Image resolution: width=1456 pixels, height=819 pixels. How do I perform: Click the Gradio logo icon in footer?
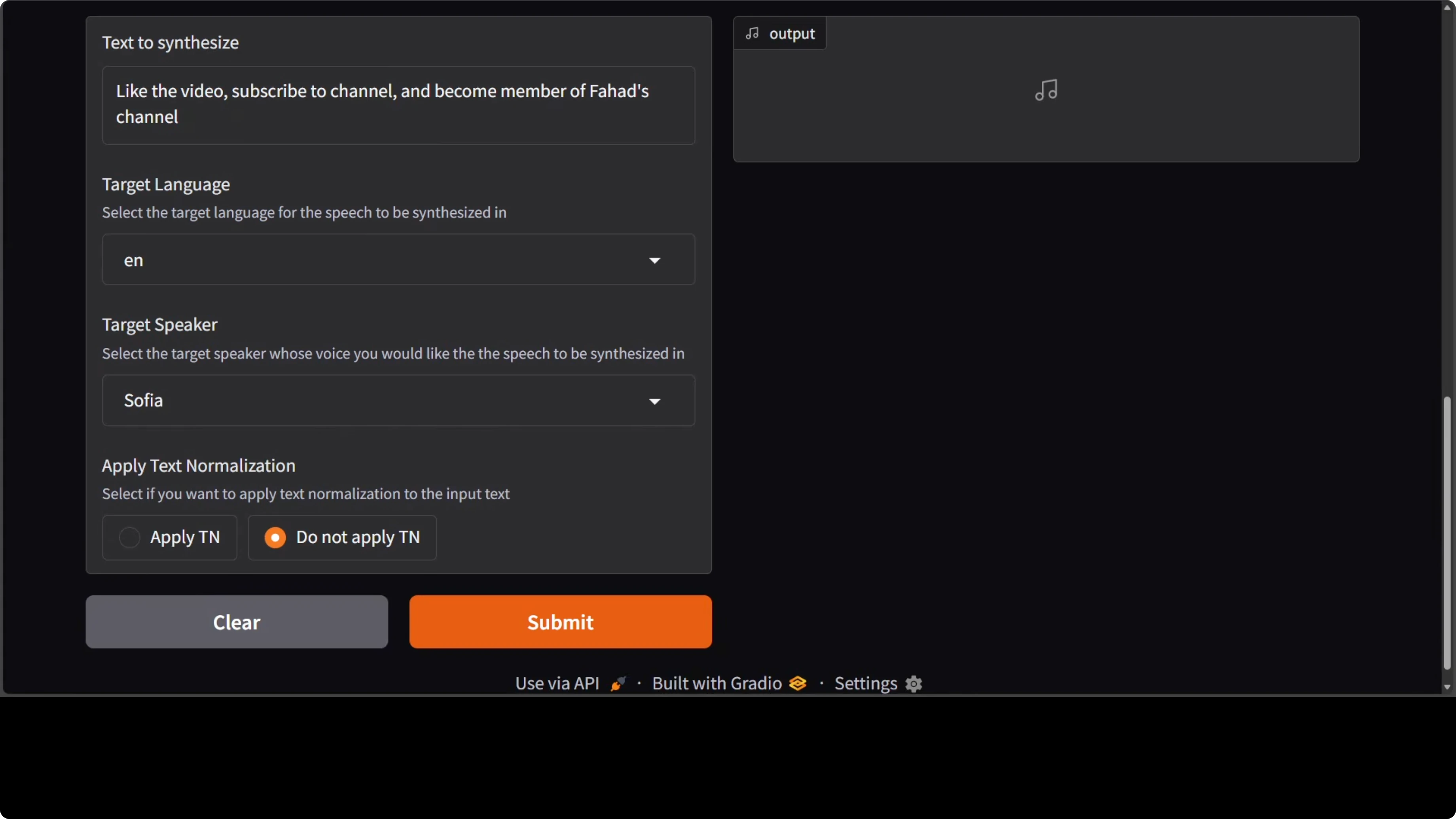(x=798, y=684)
